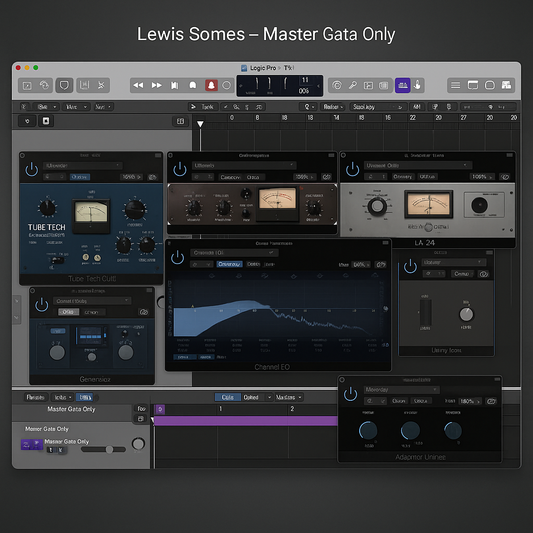This screenshot has height=533, width=533.
Task: Open the Tools menu above the ruler
Action: pyautogui.click(x=202, y=107)
